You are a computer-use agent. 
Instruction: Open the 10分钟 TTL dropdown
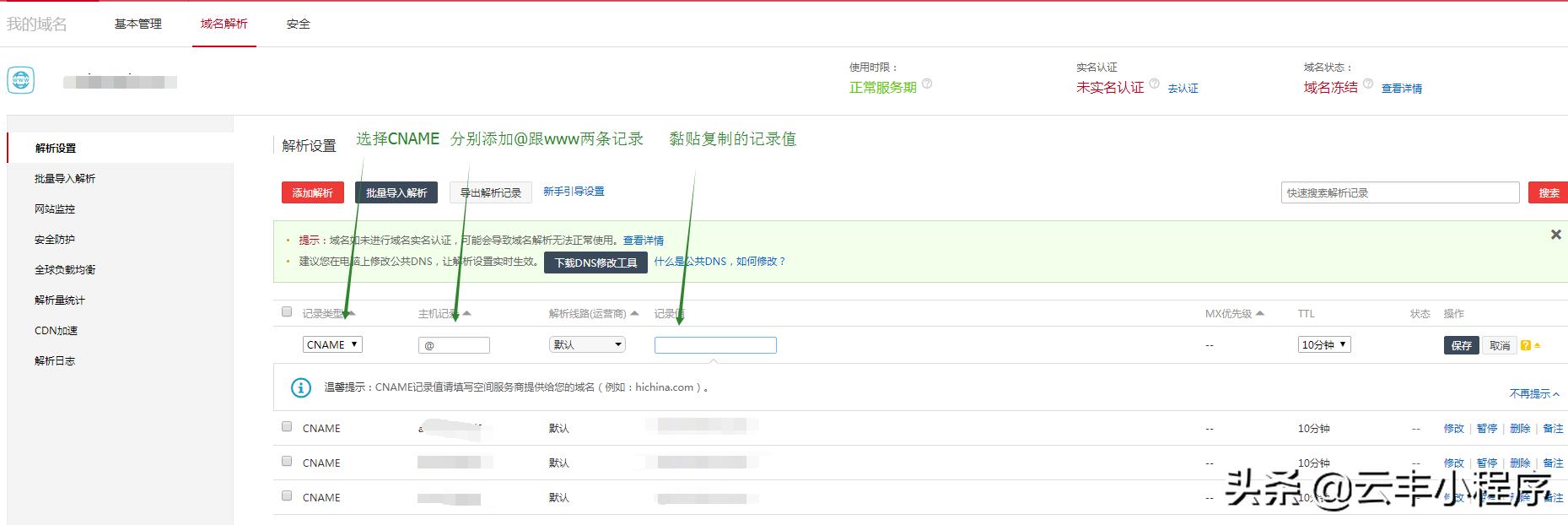[x=1324, y=344]
